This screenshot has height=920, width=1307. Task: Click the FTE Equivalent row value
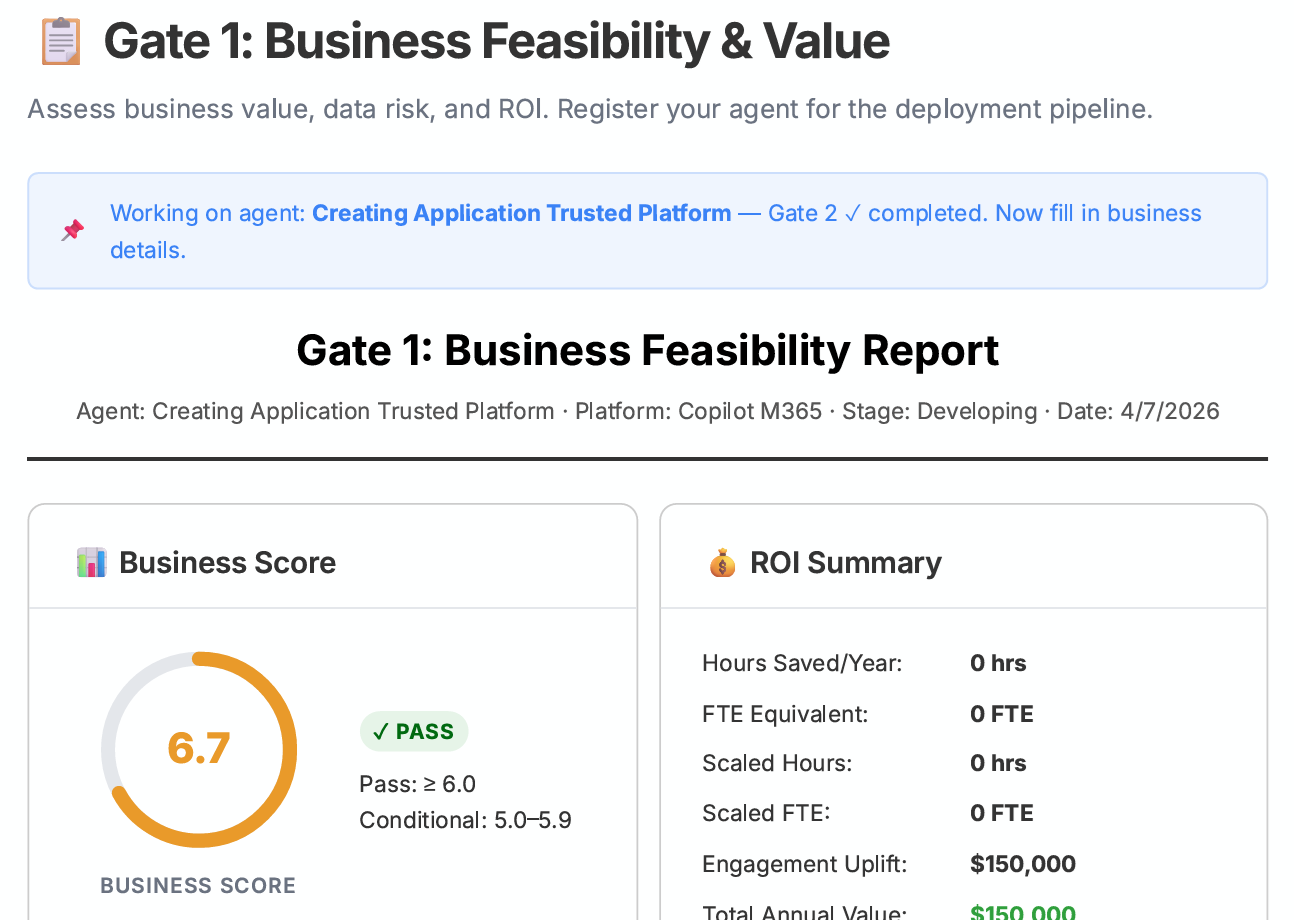coord(1001,714)
